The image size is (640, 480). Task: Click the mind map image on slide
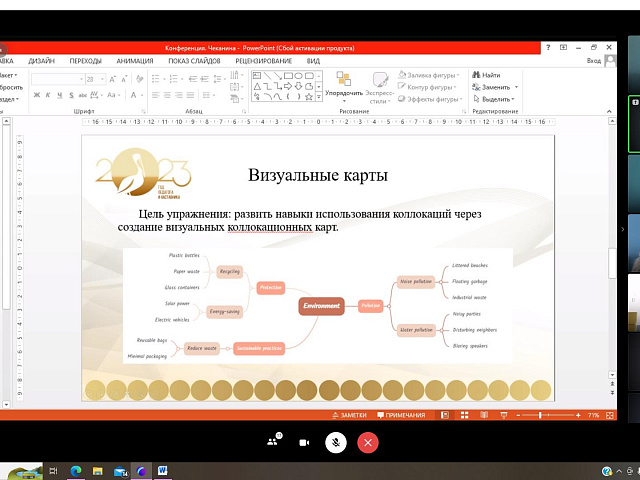(317, 305)
